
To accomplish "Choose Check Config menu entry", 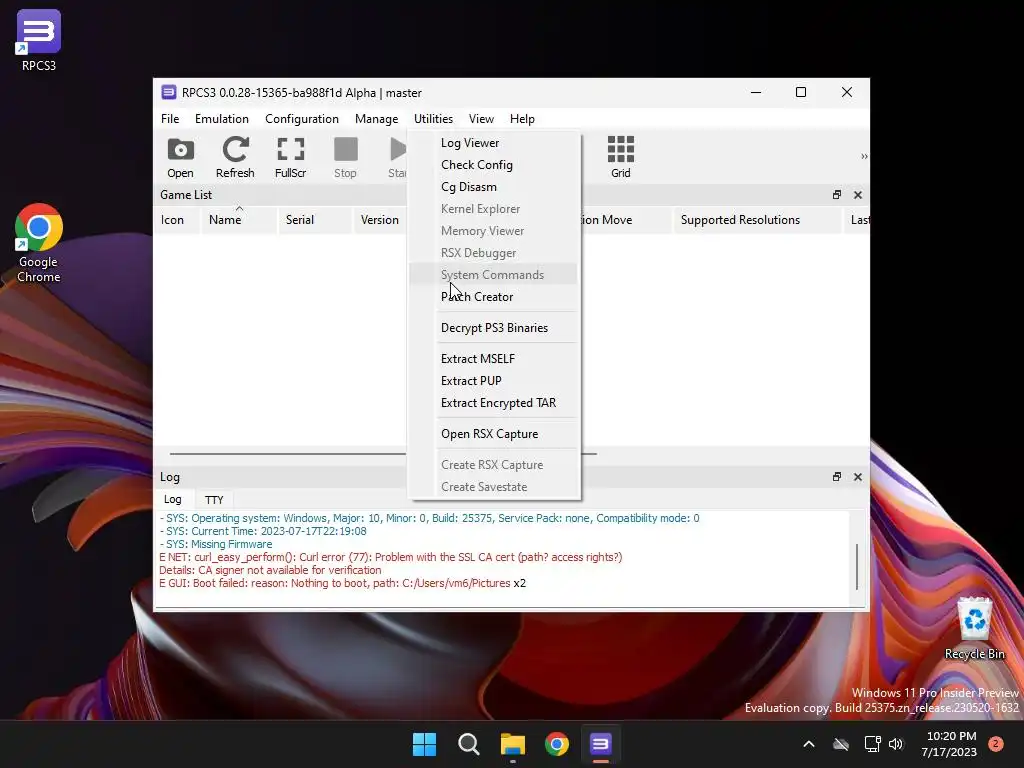I will tap(493, 165).
